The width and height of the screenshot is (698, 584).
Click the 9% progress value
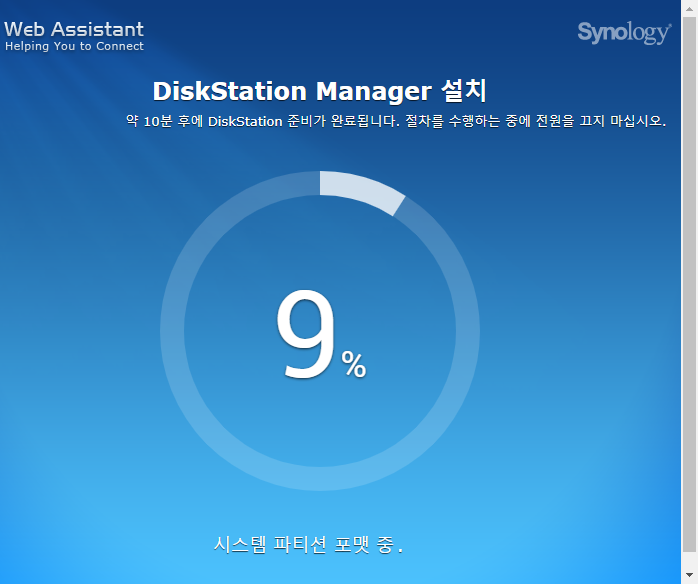tap(321, 335)
